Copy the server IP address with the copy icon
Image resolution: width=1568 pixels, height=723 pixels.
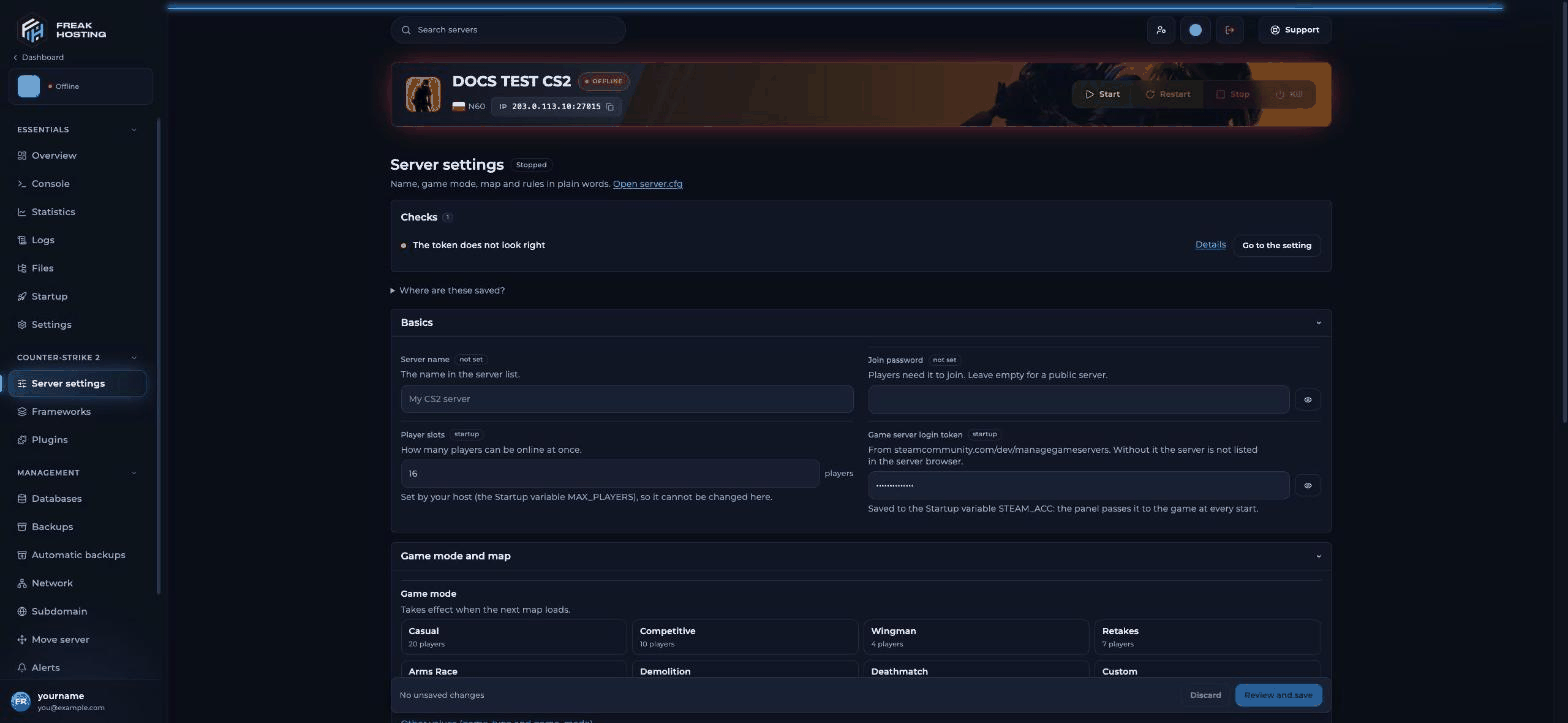[610, 106]
